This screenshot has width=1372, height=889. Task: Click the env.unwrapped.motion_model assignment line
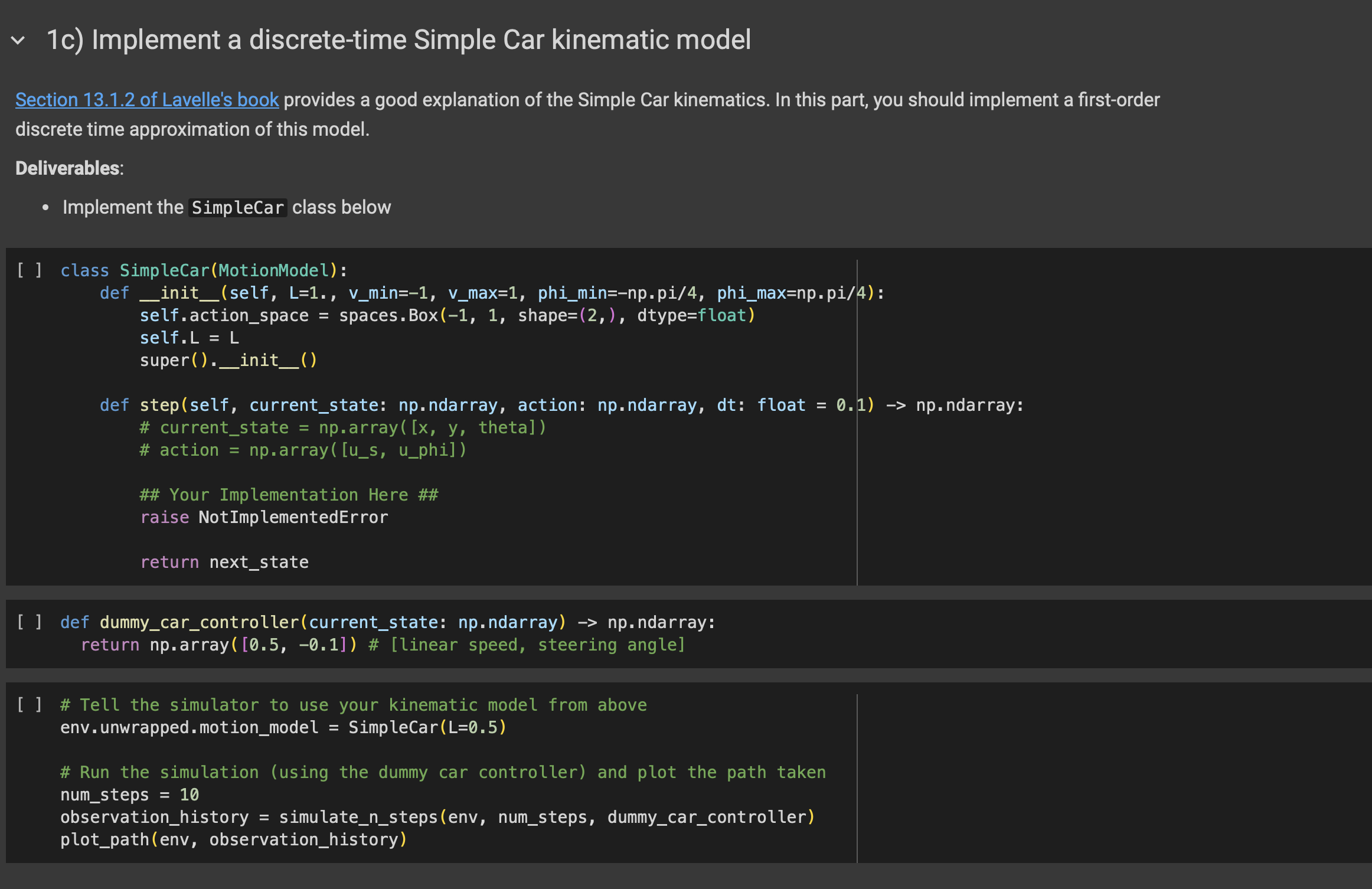[x=283, y=727]
